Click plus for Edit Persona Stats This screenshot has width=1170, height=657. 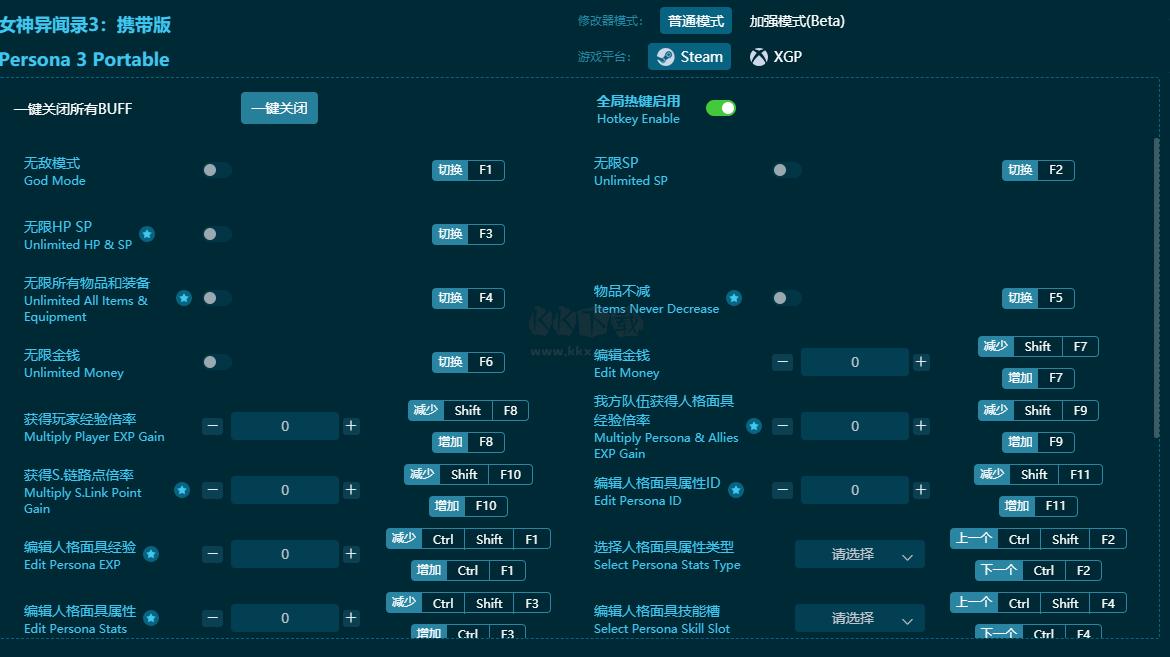(351, 618)
